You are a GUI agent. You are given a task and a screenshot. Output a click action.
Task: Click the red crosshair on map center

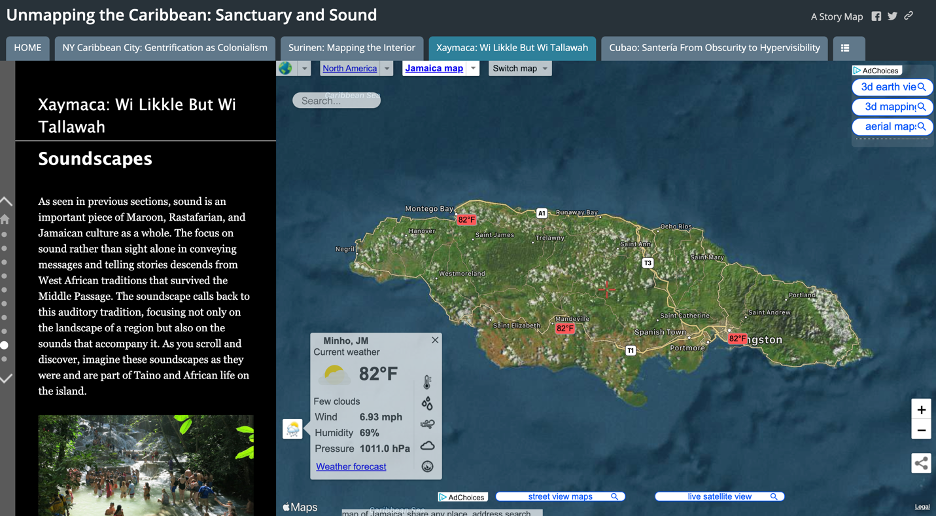[x=606, y=290]
